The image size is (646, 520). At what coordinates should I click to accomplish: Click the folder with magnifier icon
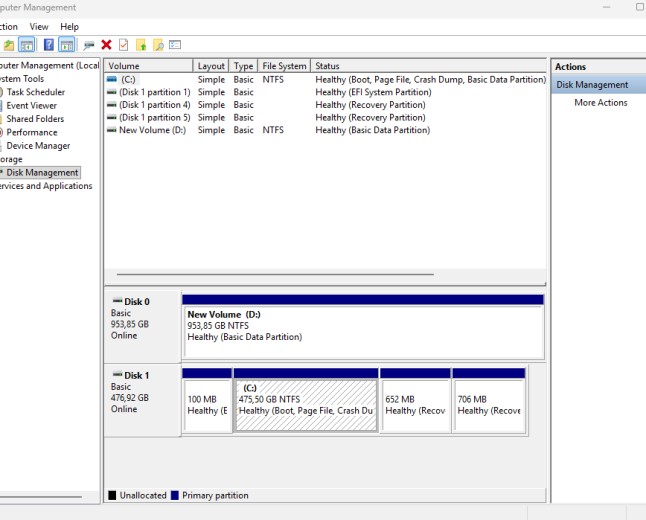click(158, 45)
